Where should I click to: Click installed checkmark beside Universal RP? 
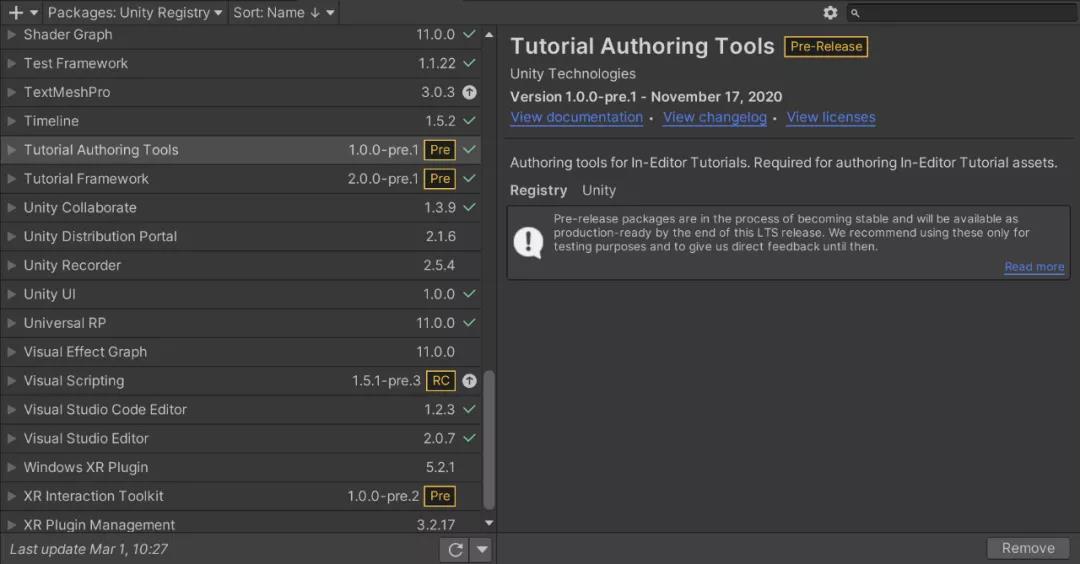pos(469,323)
